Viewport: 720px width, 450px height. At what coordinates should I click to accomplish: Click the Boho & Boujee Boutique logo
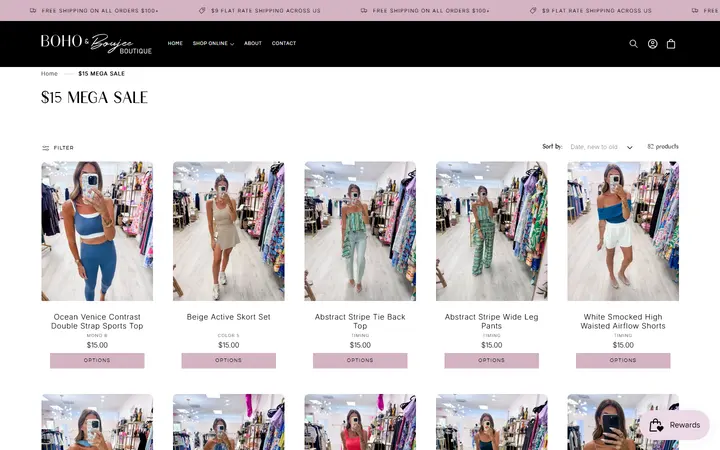96,44
